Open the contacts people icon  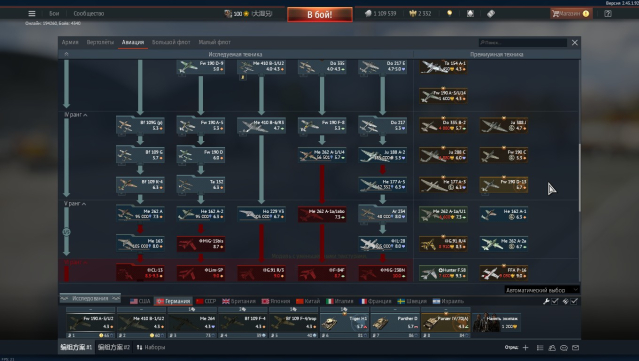(x=552, y=348)
